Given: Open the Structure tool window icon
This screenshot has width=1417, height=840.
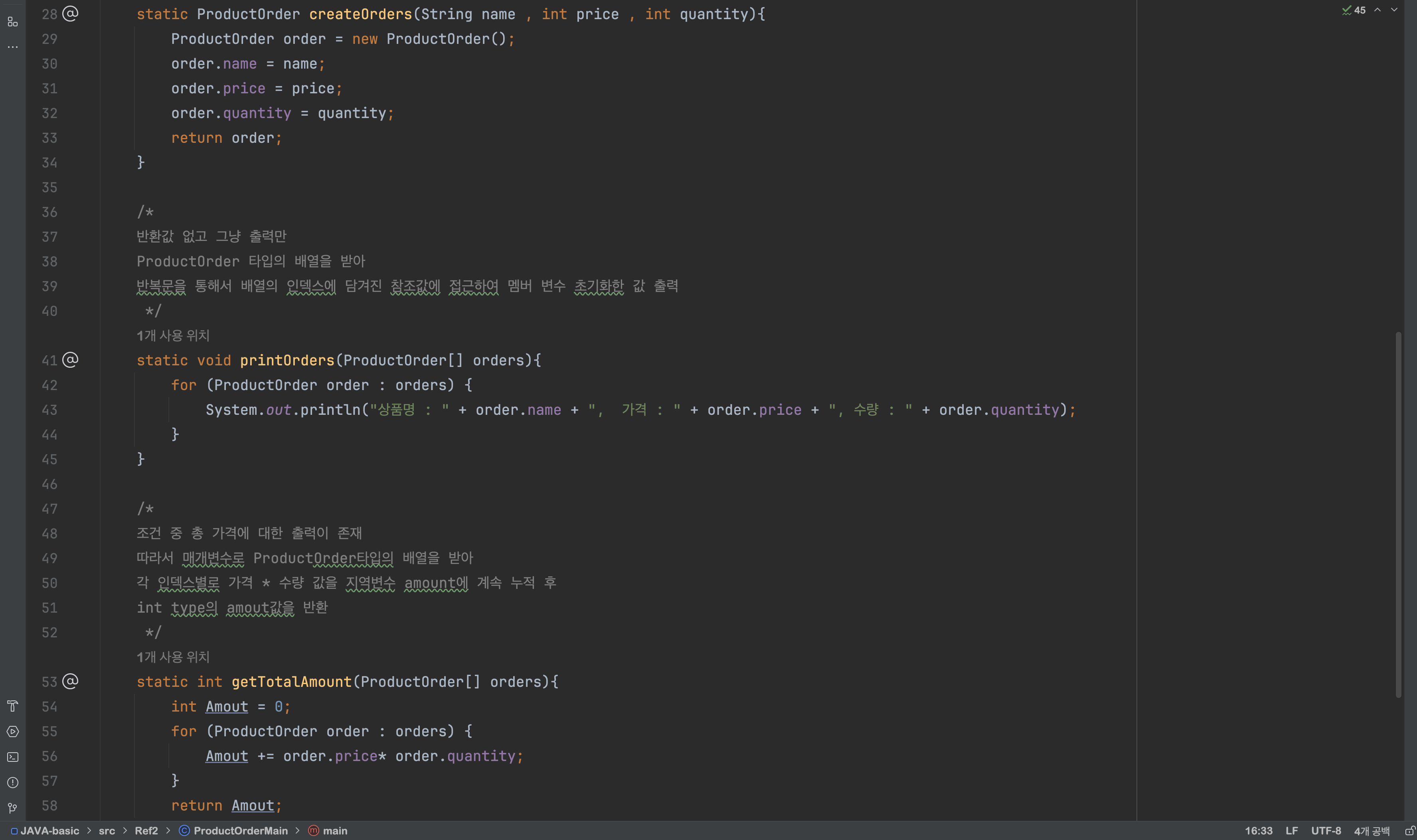Looking at the screenshot, I should click(x=12, y=22).
